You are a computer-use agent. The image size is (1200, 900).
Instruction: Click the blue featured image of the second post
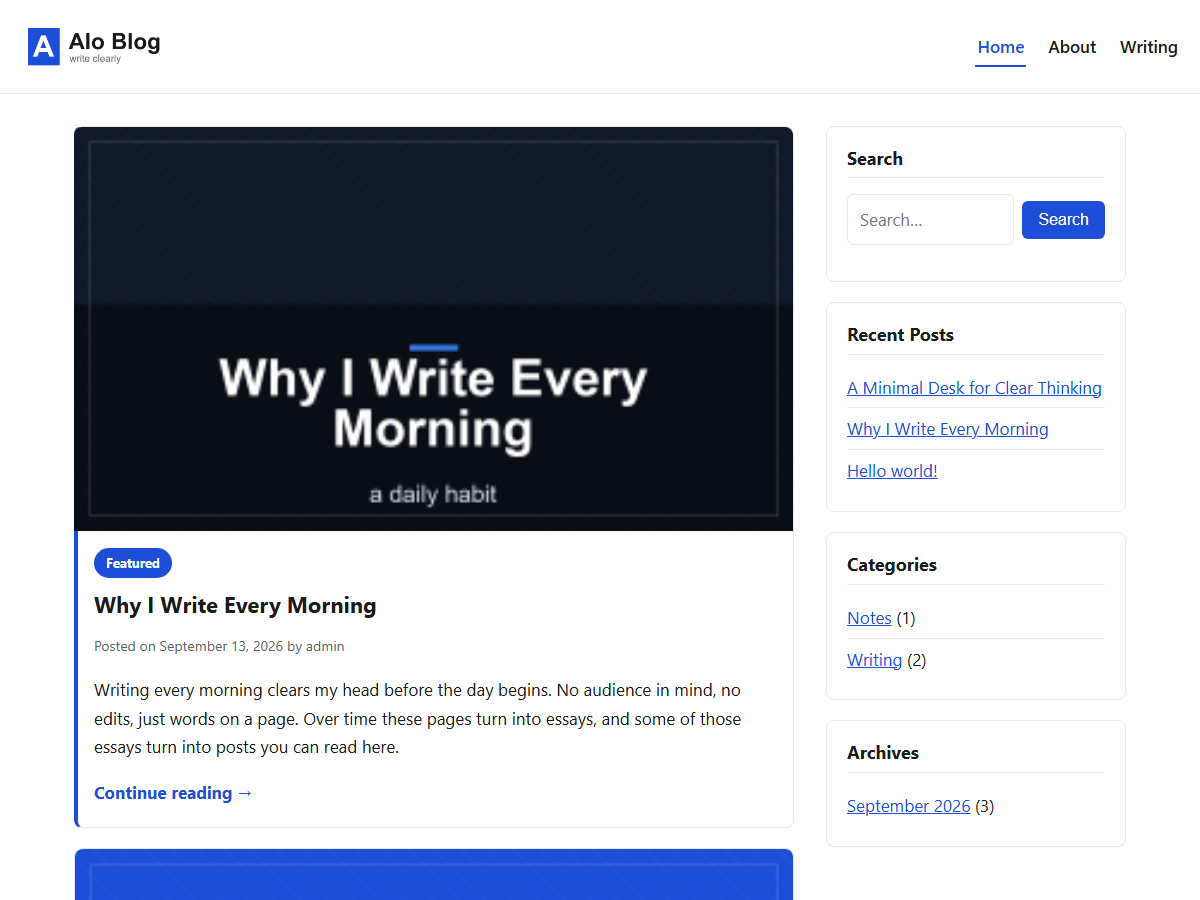(434, 875)
